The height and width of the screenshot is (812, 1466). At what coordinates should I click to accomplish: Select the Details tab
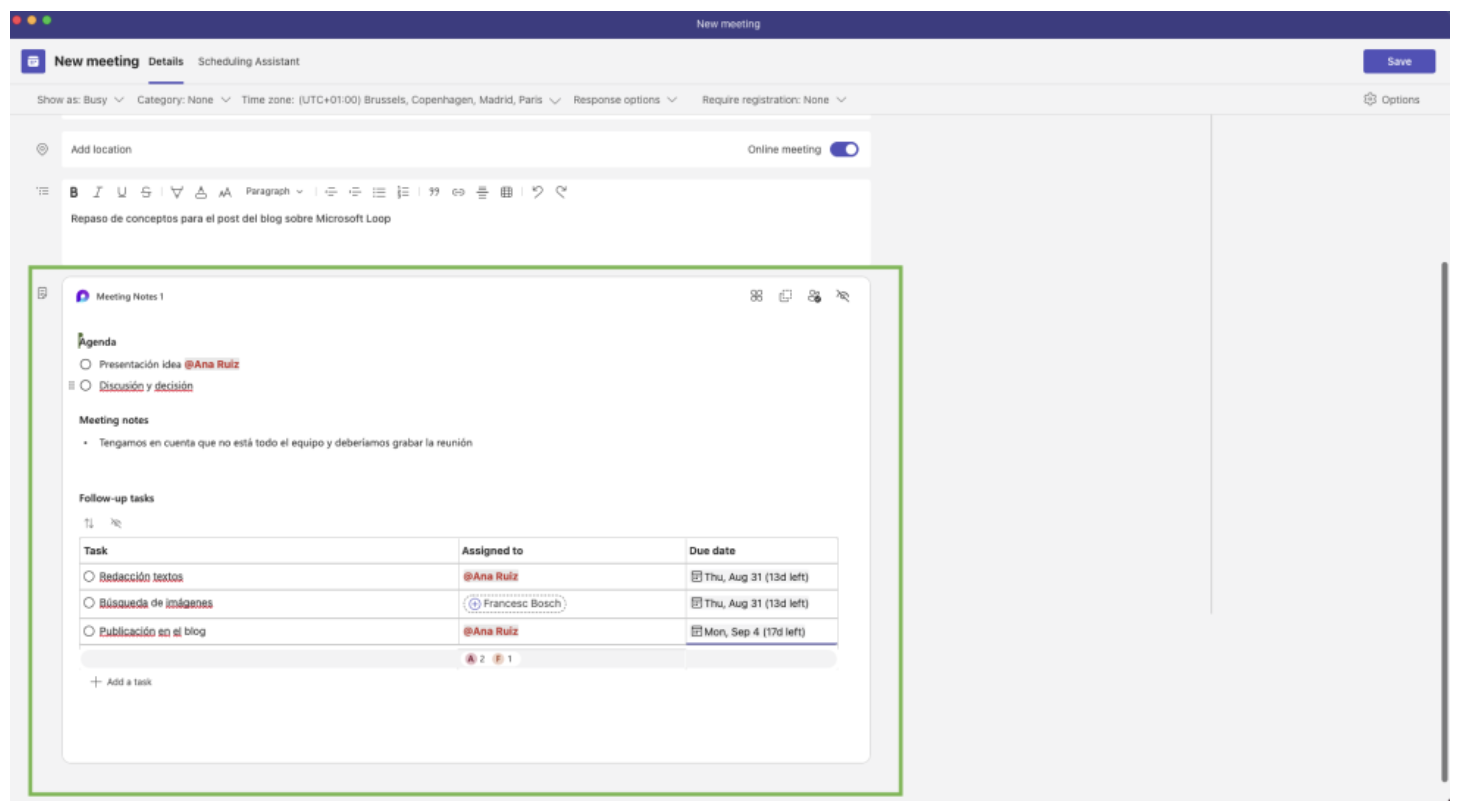[165, 62]
